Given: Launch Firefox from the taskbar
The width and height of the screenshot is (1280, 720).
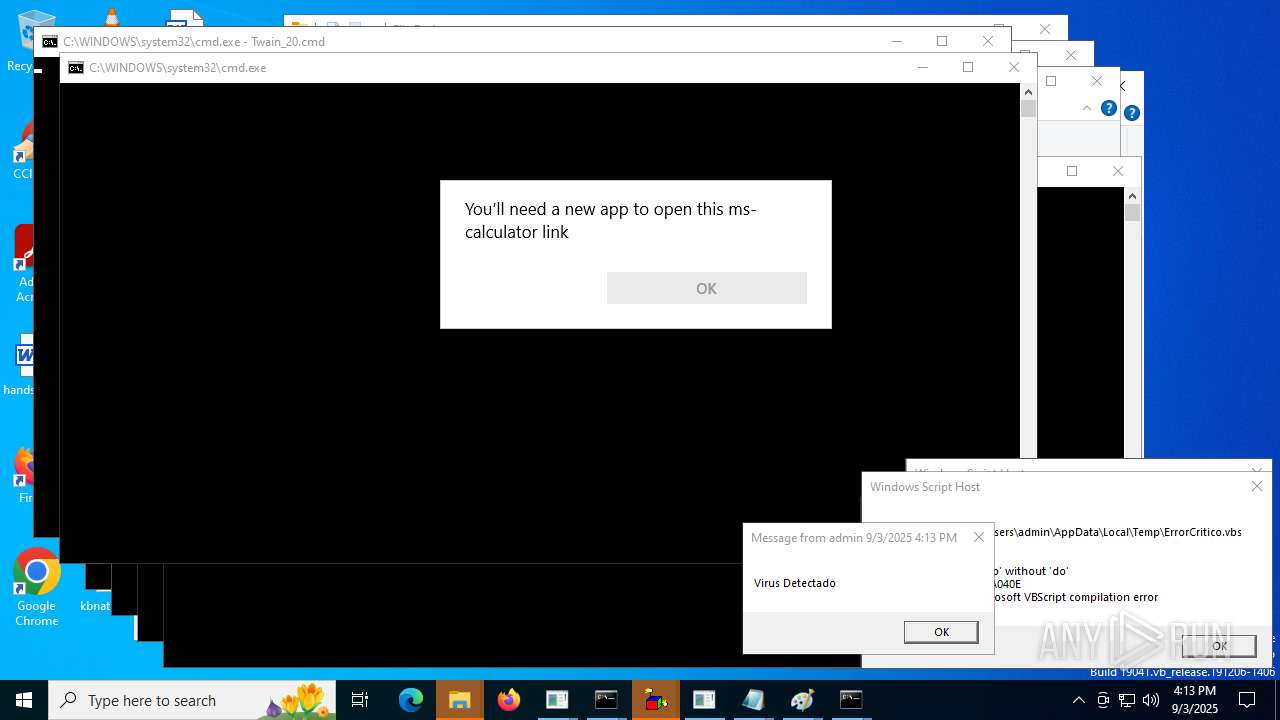Looking at the screenshot, I should coord(509,700).
